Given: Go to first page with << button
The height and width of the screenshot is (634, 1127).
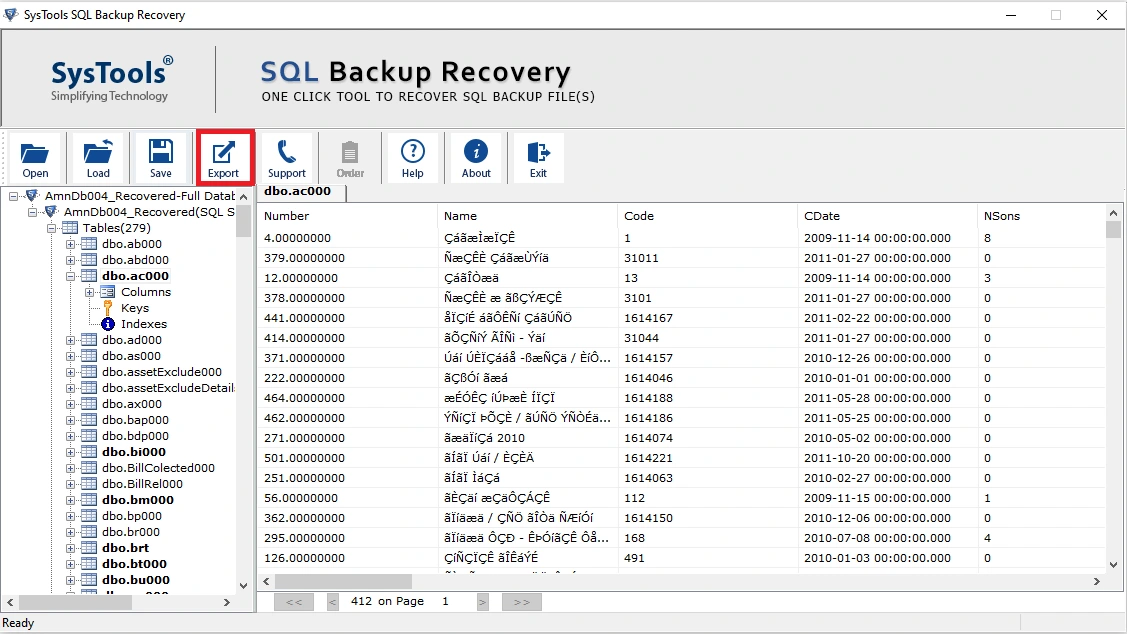Looking at the screenshot, I should coord(294,602).
